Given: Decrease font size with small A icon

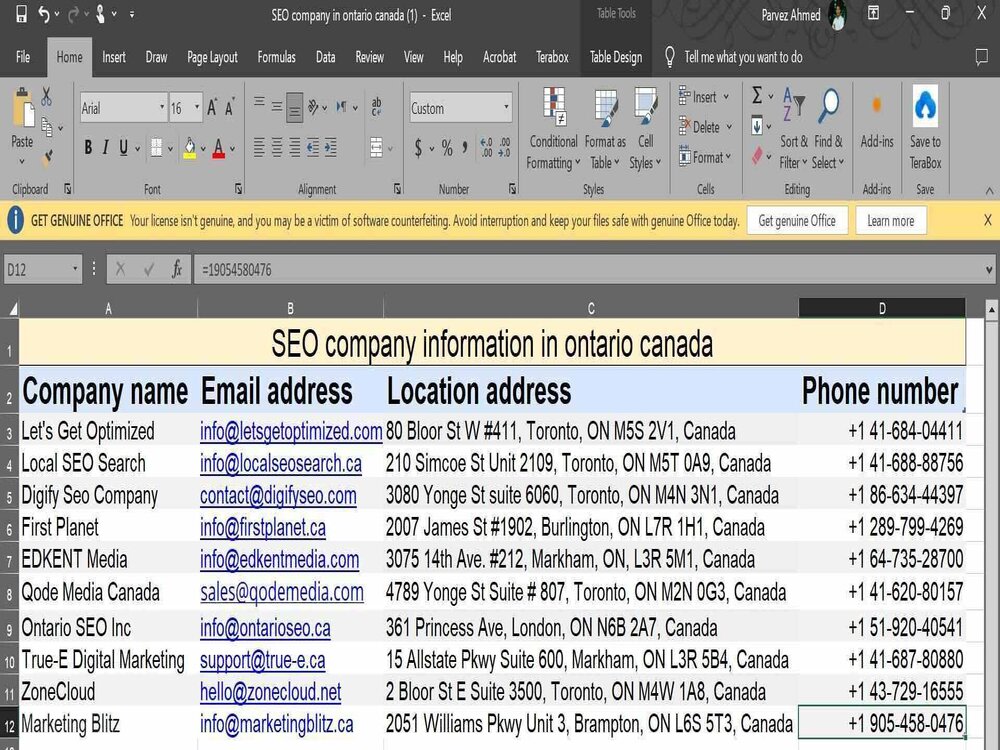Looking at the screenshot, I should 229,108.
